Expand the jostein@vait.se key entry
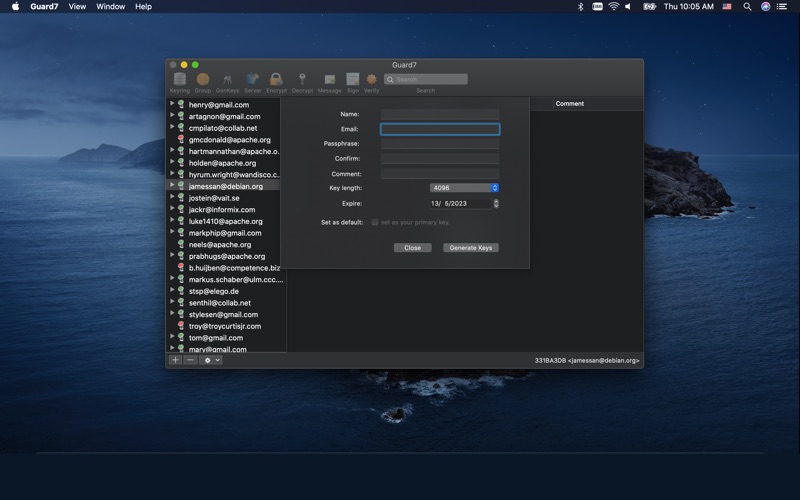This screenshot has height=500, width=800. [x=172, y=197]
